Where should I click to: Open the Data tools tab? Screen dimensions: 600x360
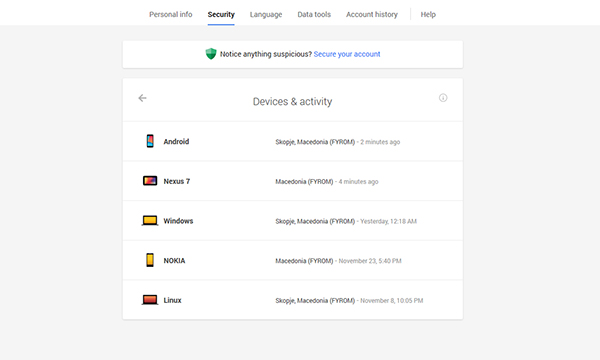(314, 15)
